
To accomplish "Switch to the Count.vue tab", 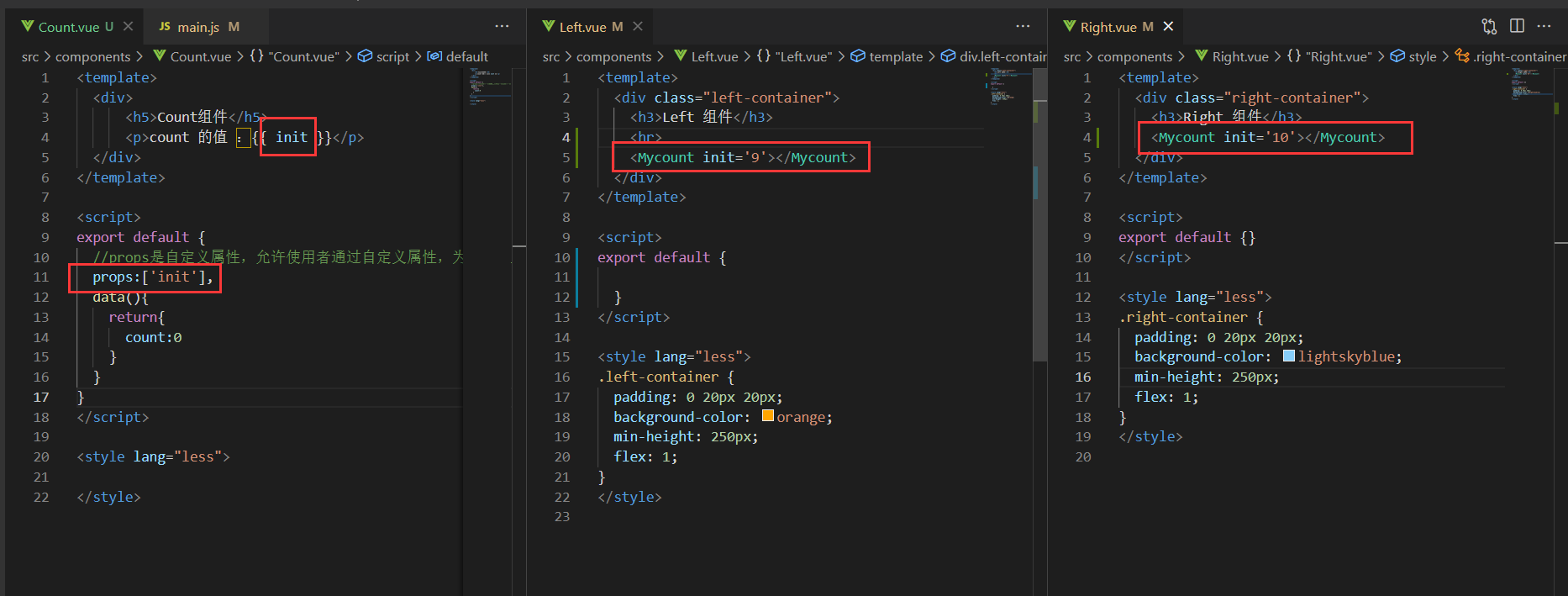I will 76,27.
